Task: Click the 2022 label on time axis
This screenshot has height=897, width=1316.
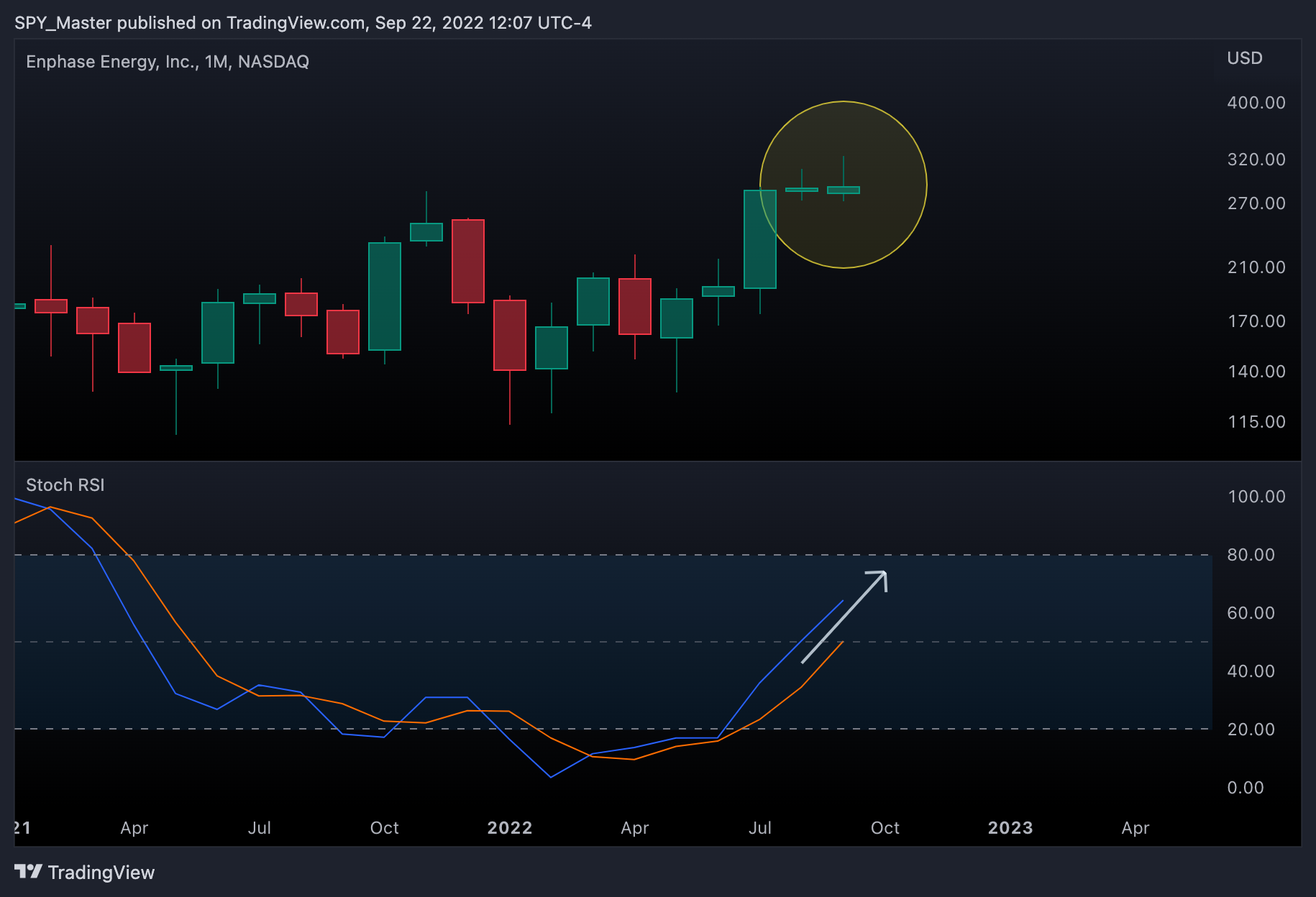Action: pos(510,828)
